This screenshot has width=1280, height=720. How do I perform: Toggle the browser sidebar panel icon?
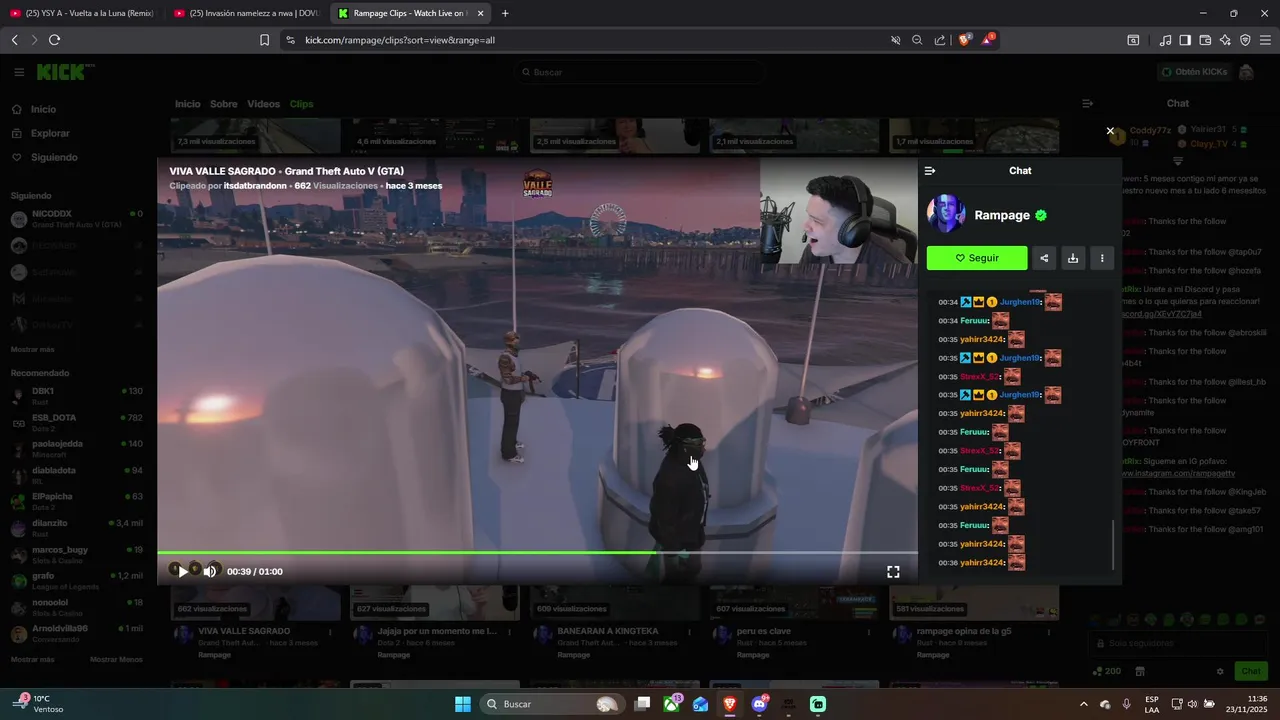[1185, 40]
